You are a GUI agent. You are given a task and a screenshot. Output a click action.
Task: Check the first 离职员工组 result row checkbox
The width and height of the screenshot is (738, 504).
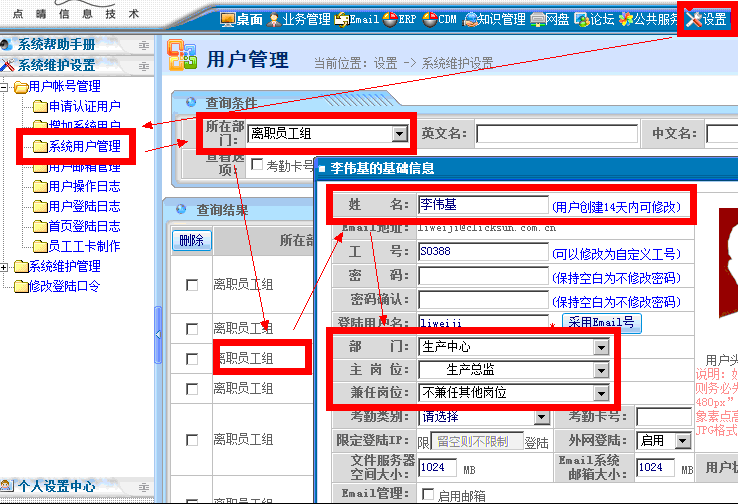point(192,285)
